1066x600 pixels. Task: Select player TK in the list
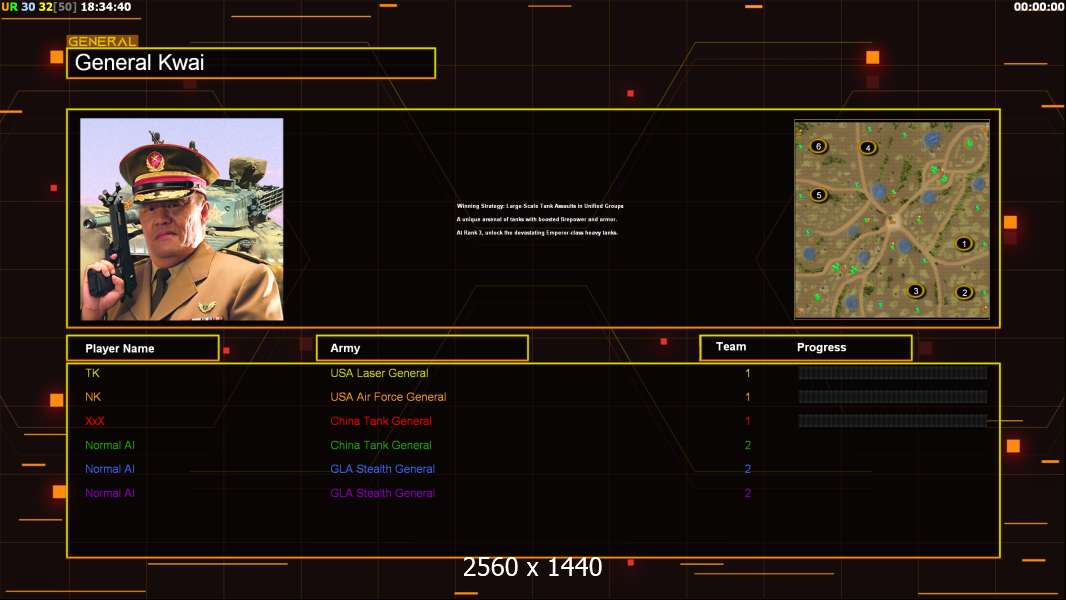(93, 373)
